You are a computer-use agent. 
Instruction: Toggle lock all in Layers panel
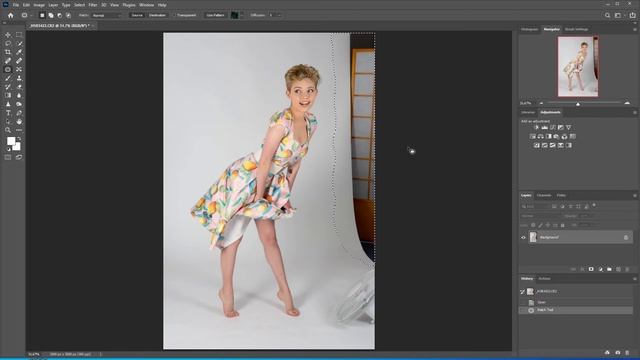click(x=563, y=225)
